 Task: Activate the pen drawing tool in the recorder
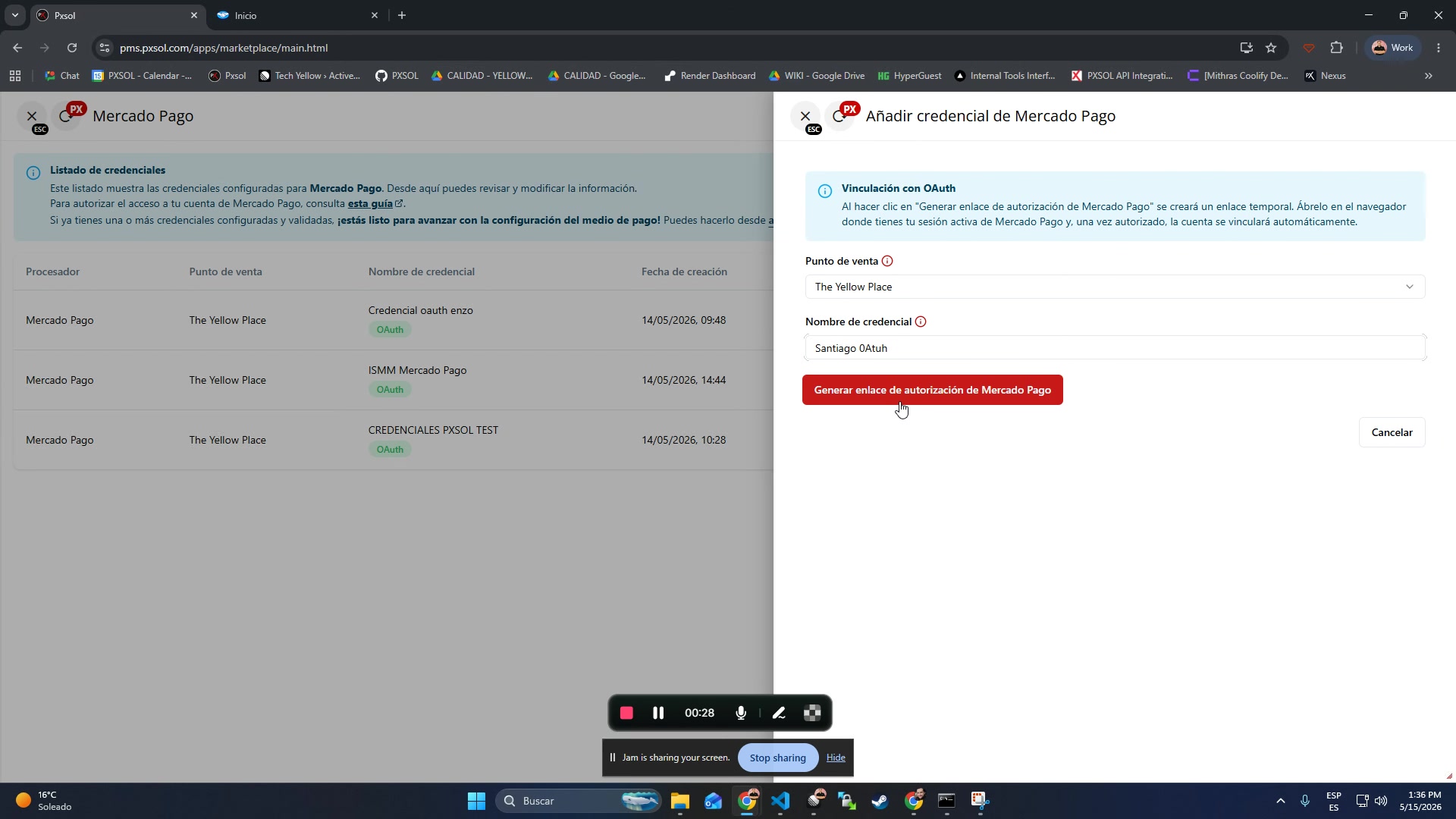tap(779, 713)
